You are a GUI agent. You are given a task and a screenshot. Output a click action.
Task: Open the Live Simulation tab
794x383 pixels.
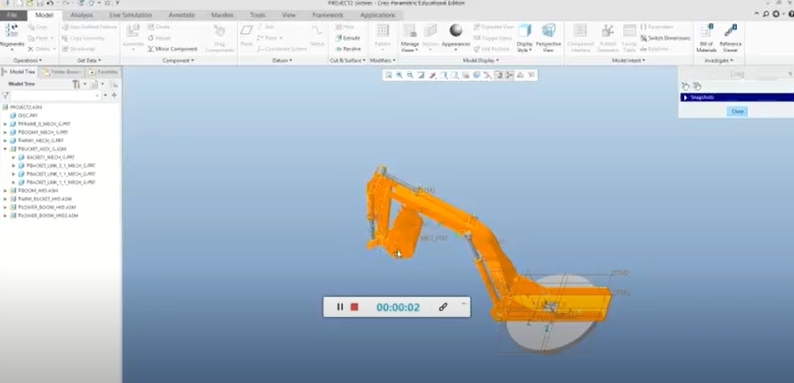coord(131,15)
